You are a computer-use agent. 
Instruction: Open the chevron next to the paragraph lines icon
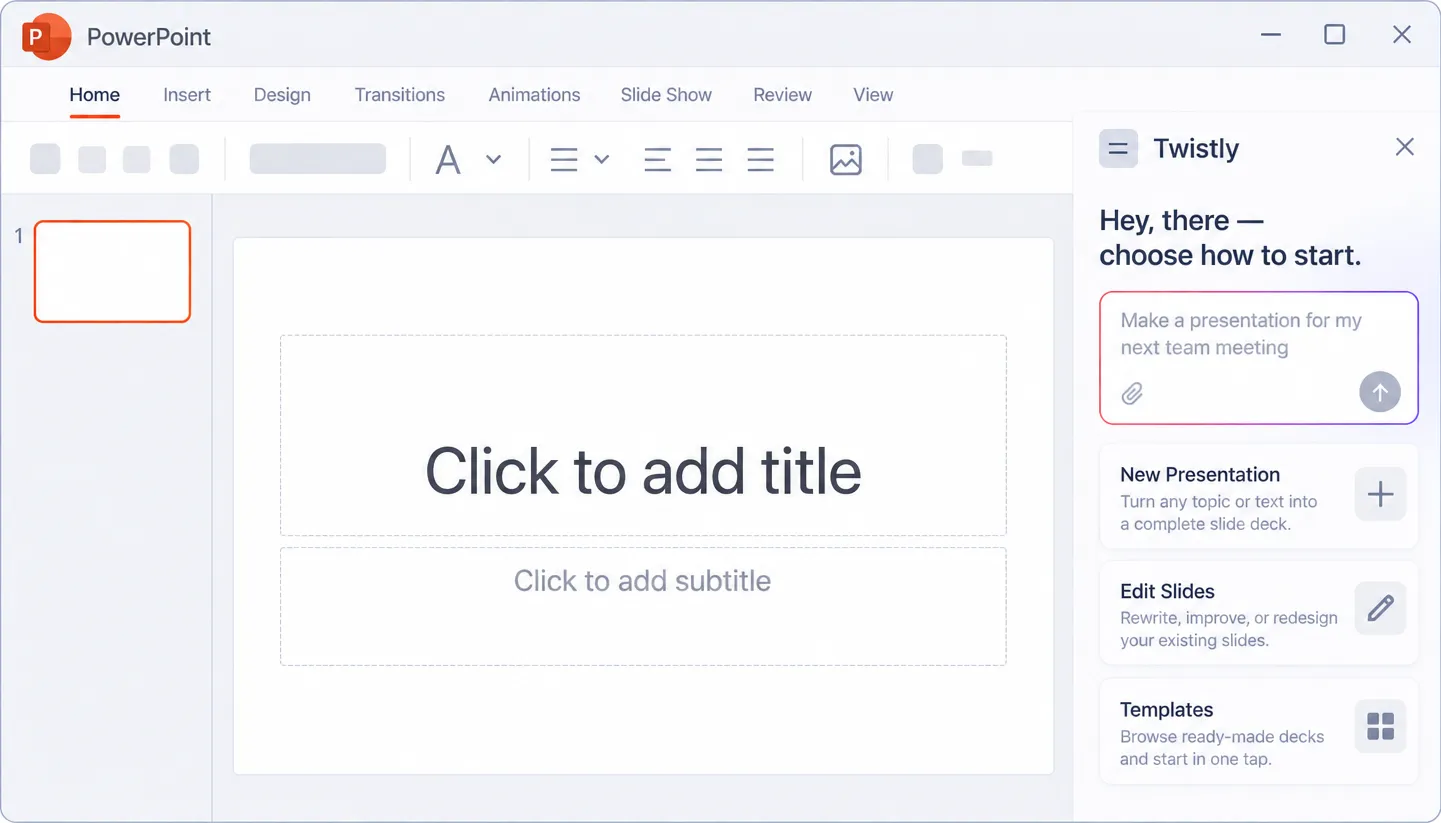coord(601,159)
